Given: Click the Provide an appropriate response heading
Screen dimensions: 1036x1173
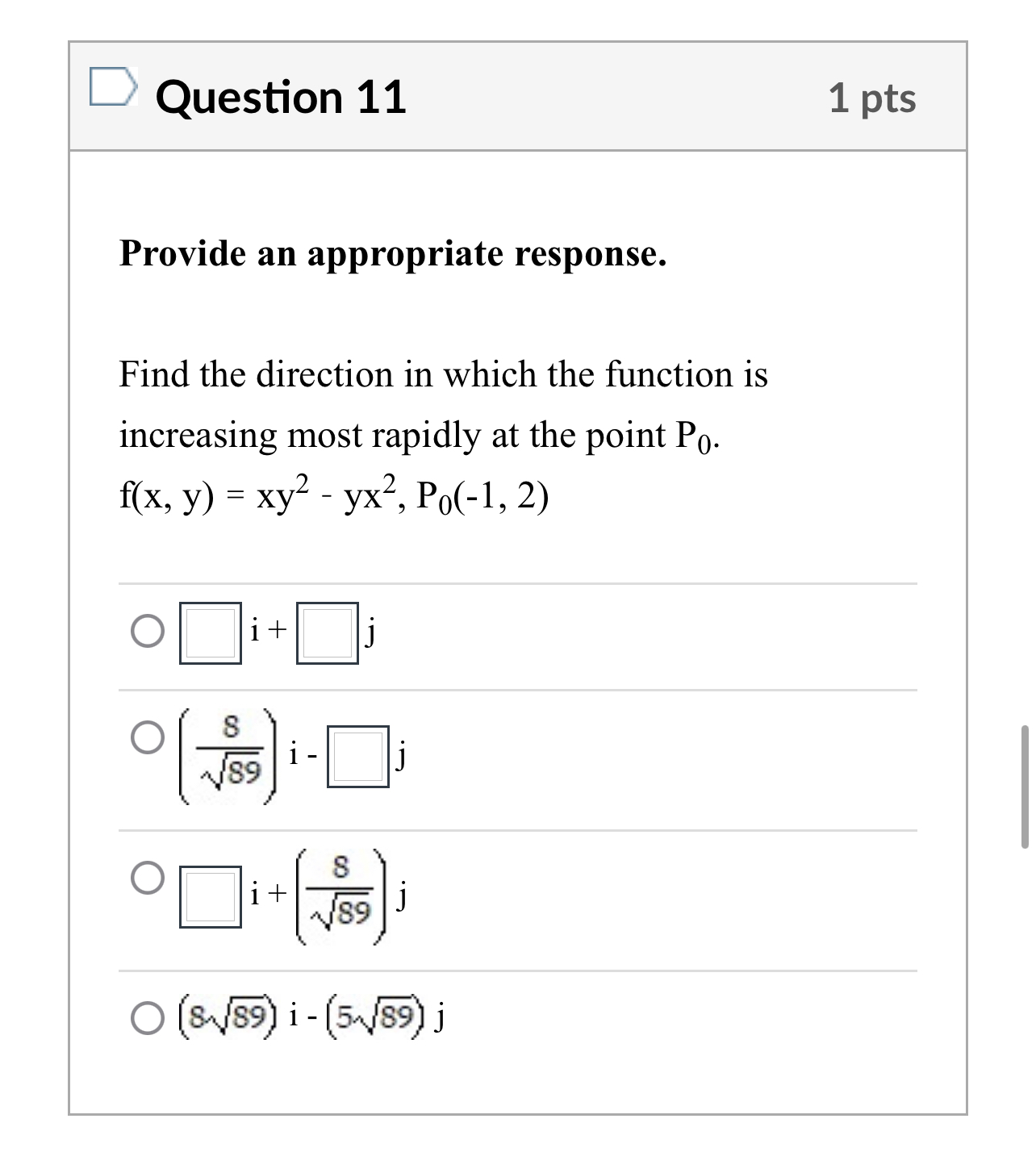Looking at the screenshot, I should click(x=391, y=254).
